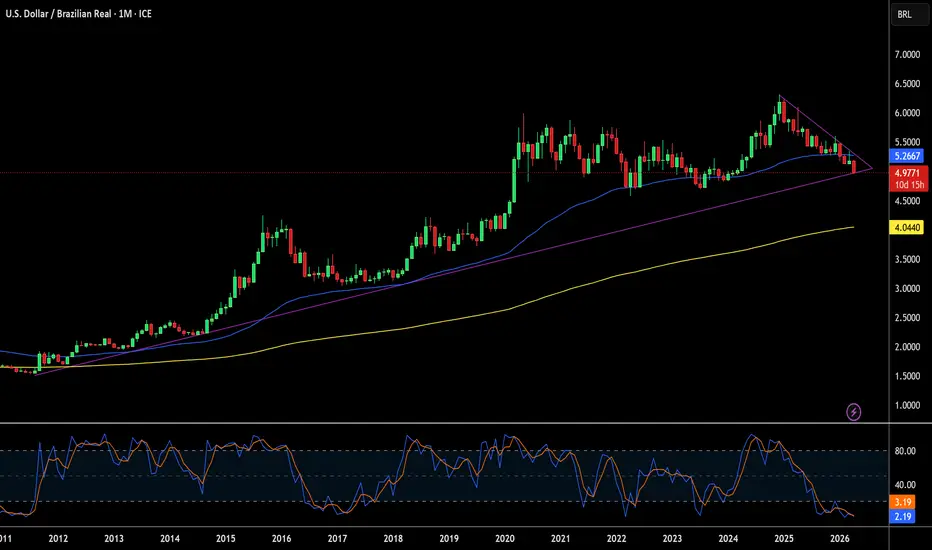The image size is (932, 550).
Task: Click the 2.0000 price axis label
Action: (x=907, y=347)
